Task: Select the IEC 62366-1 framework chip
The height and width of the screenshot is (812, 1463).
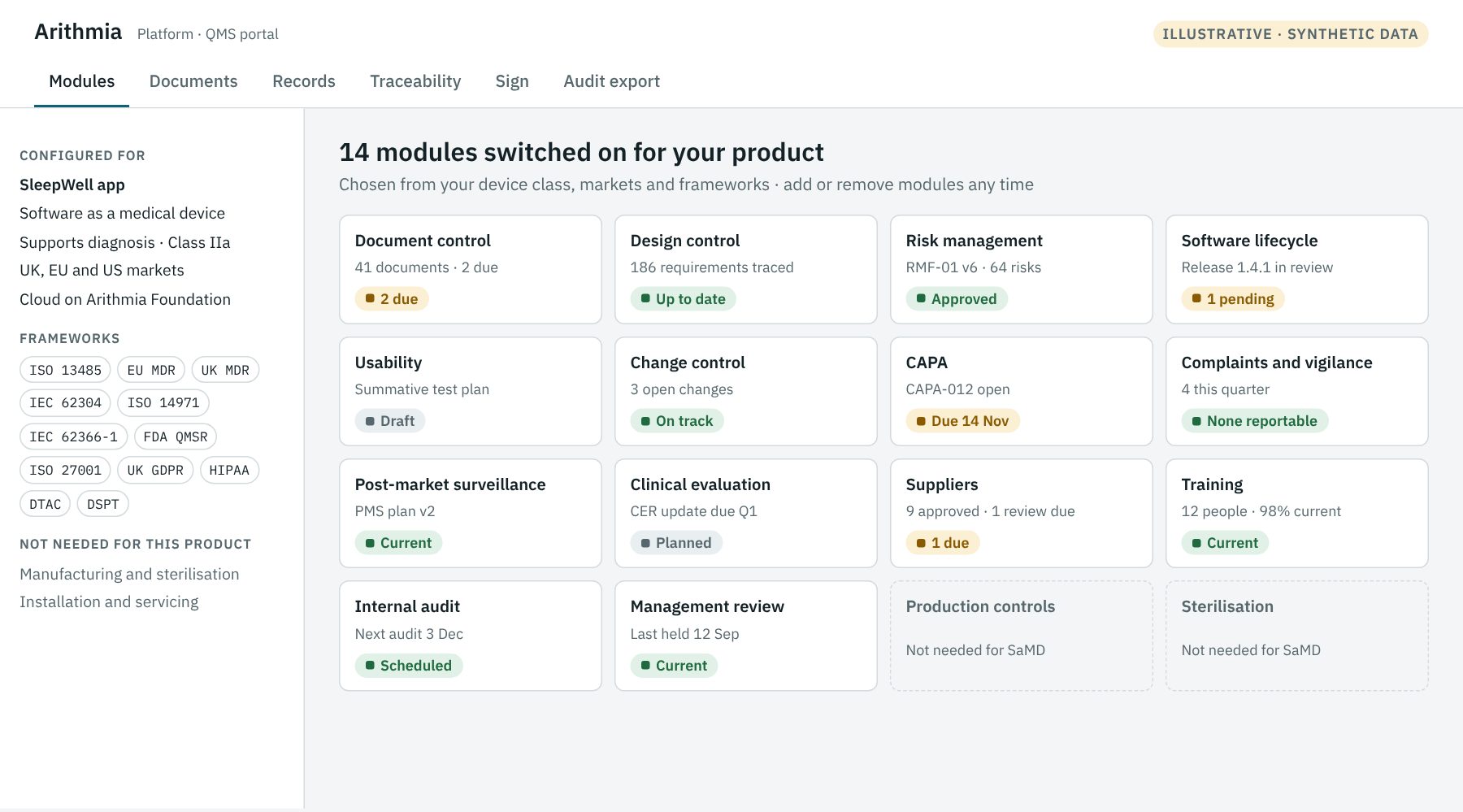Action: click(x=73, y=437)
